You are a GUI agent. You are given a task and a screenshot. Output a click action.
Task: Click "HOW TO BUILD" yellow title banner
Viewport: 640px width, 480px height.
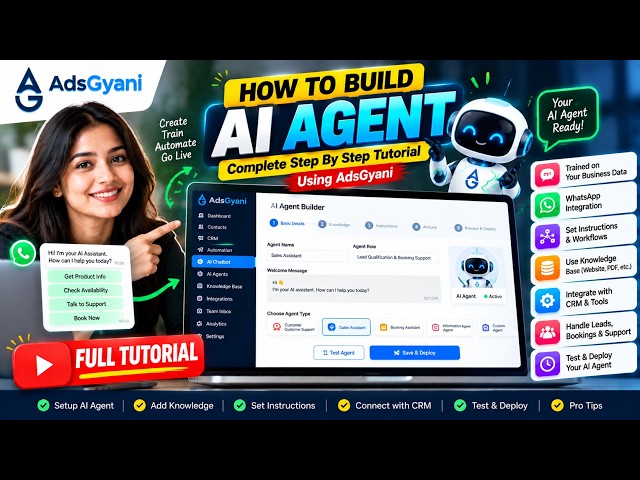tap(325, 85)
